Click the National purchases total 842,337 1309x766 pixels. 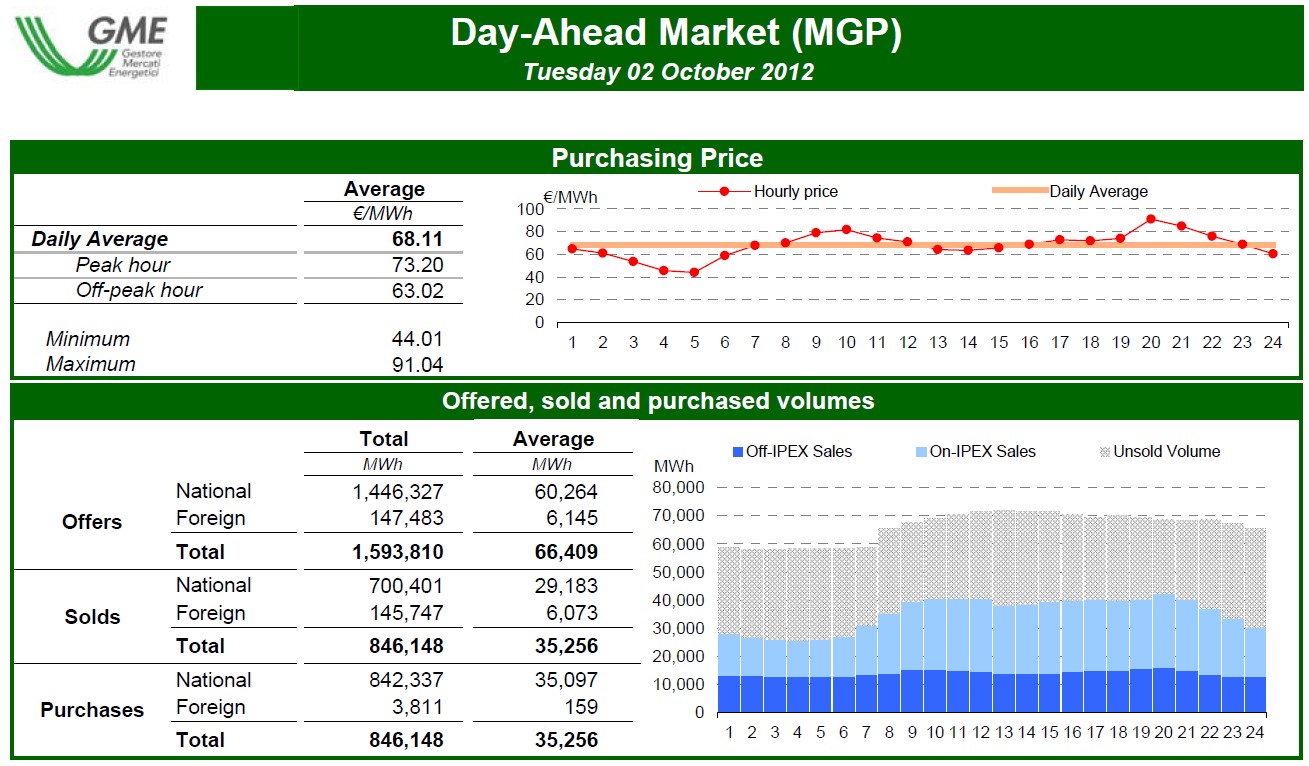(406, 680)
